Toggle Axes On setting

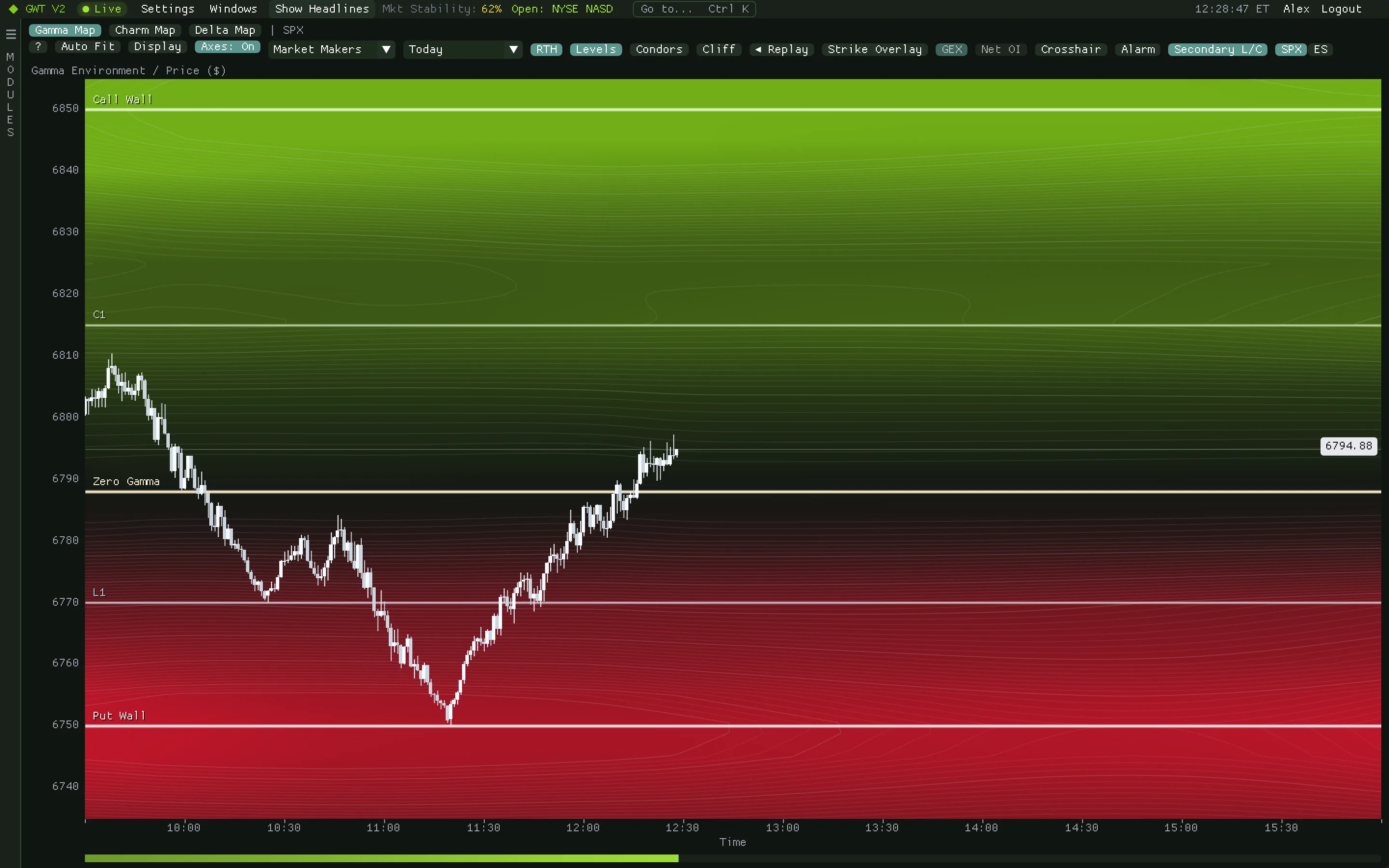pyautogui.click(x=227, y=47)
